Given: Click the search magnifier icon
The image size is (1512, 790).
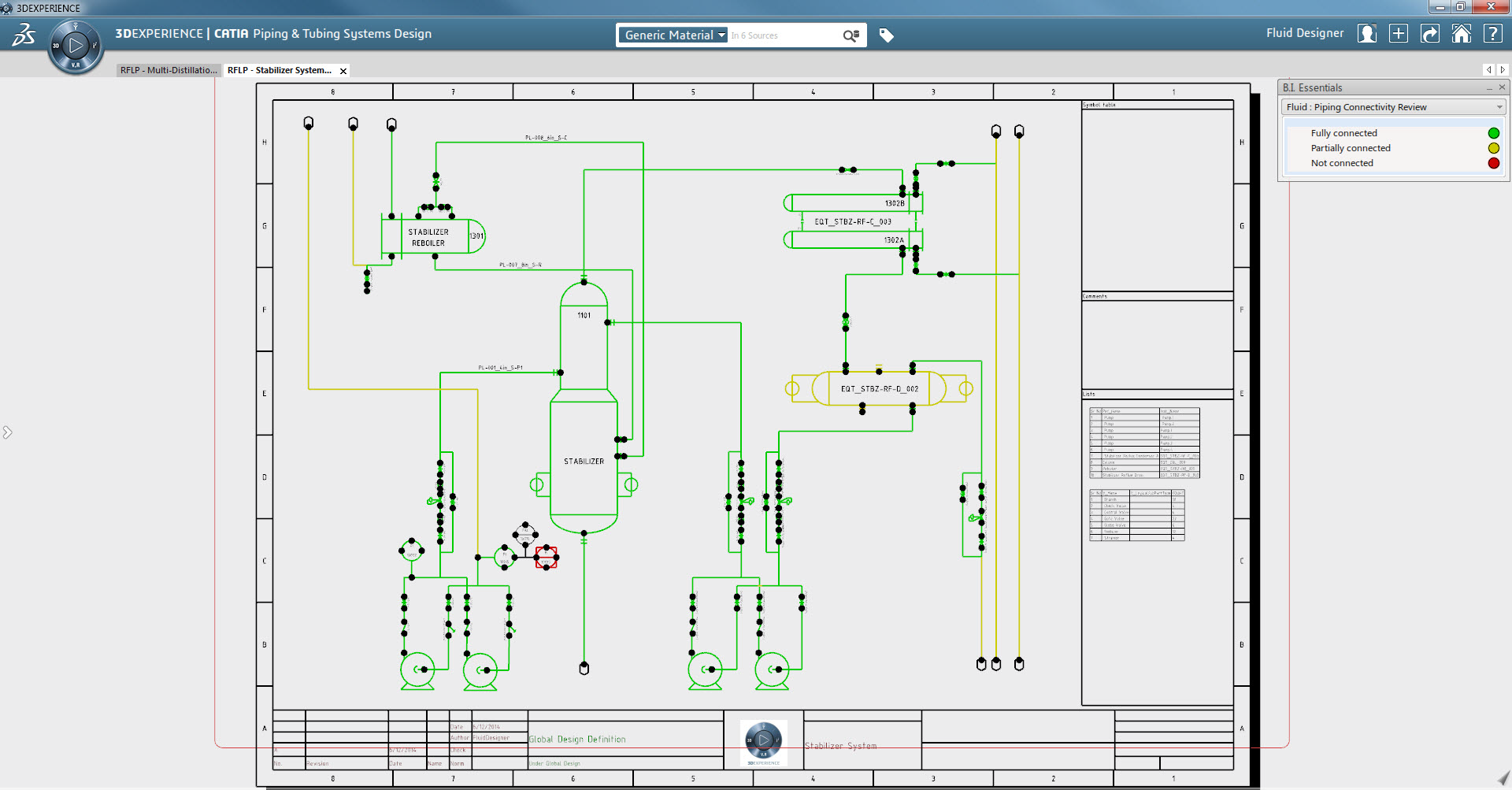Looking at the screenshot, I should coord(850,35).
